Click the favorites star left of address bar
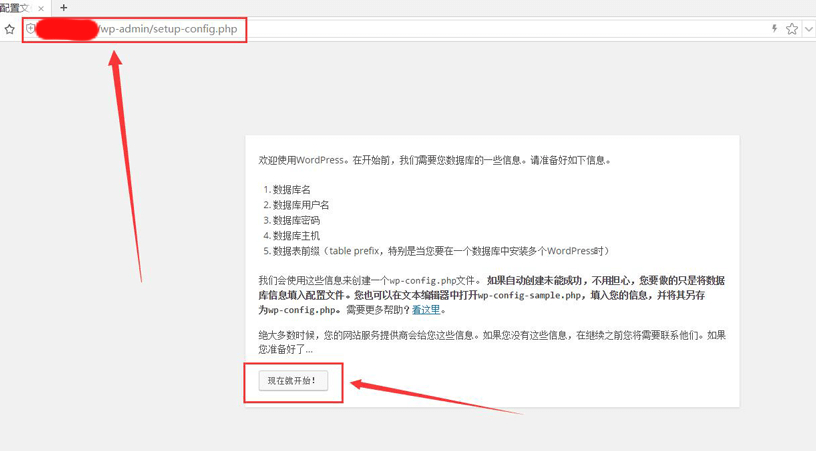Viewport: 816px width, 451px height. (x=10, y=29)
